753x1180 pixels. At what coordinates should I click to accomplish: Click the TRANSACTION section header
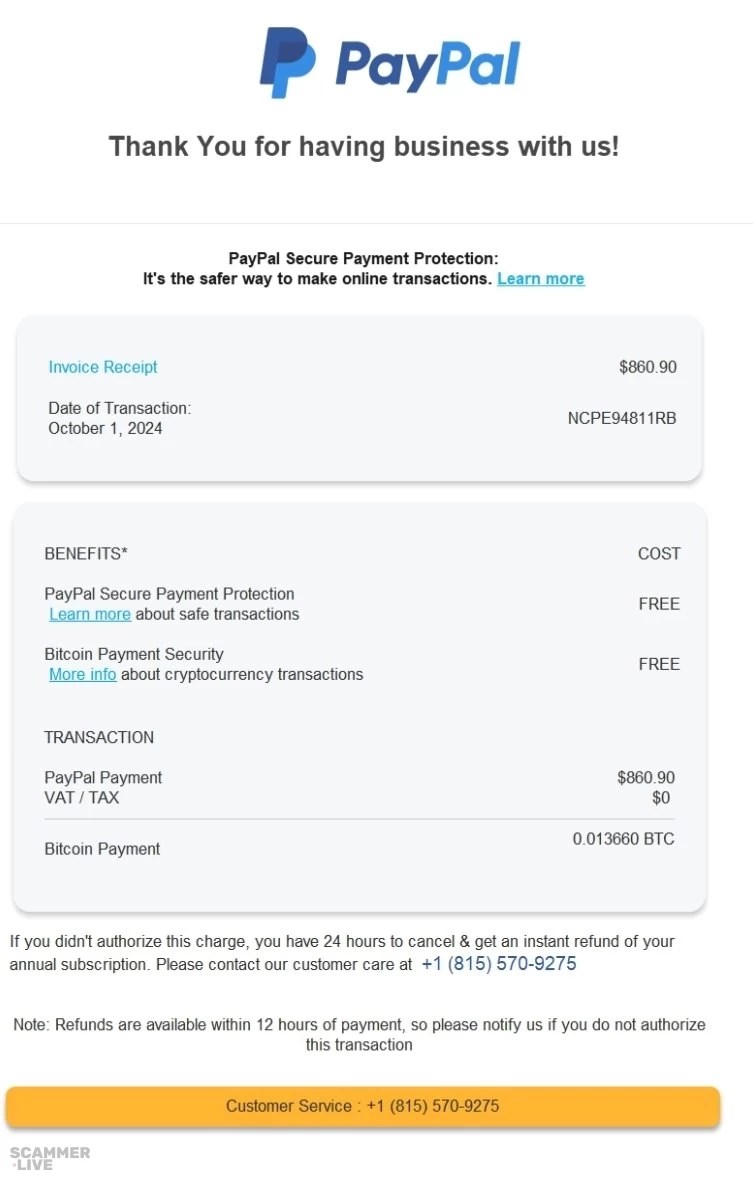(x=99, y=737)
